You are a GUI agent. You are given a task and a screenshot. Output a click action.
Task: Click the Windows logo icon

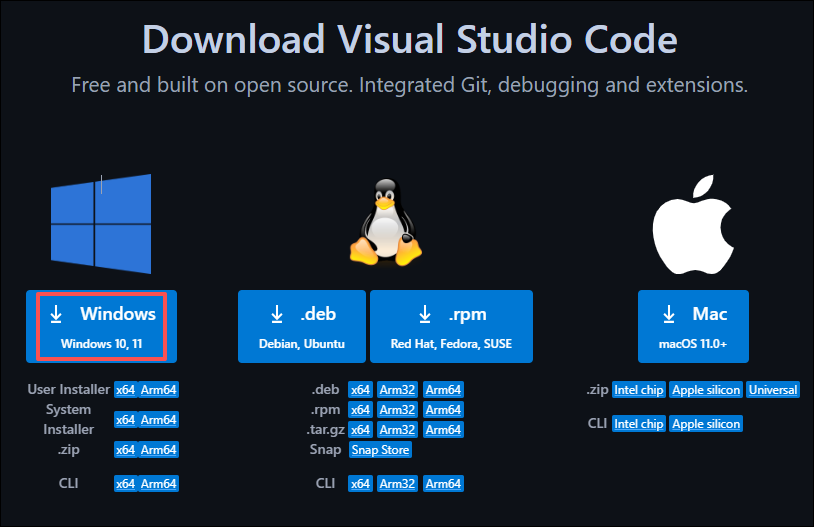101,222
